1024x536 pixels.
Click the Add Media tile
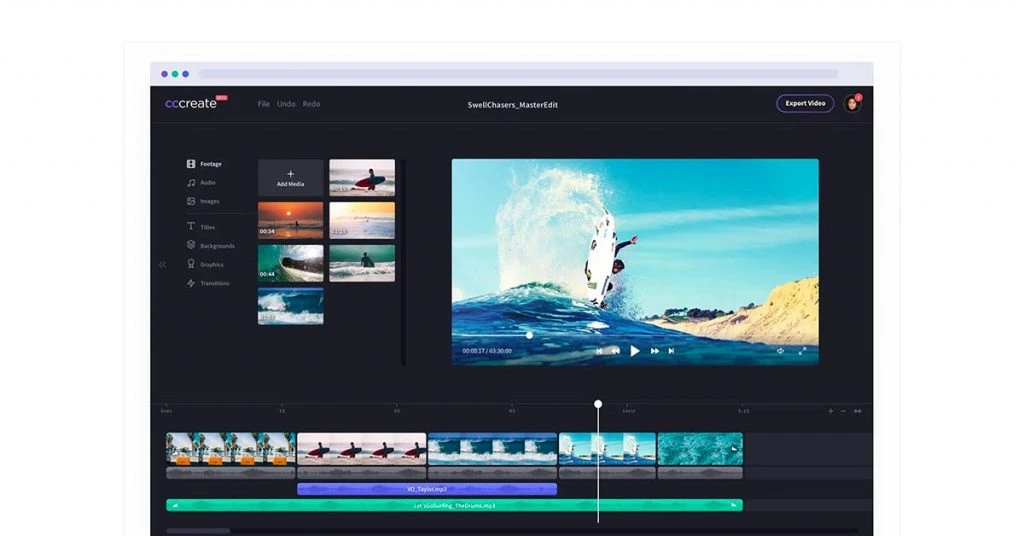click(x=291, y=178)
